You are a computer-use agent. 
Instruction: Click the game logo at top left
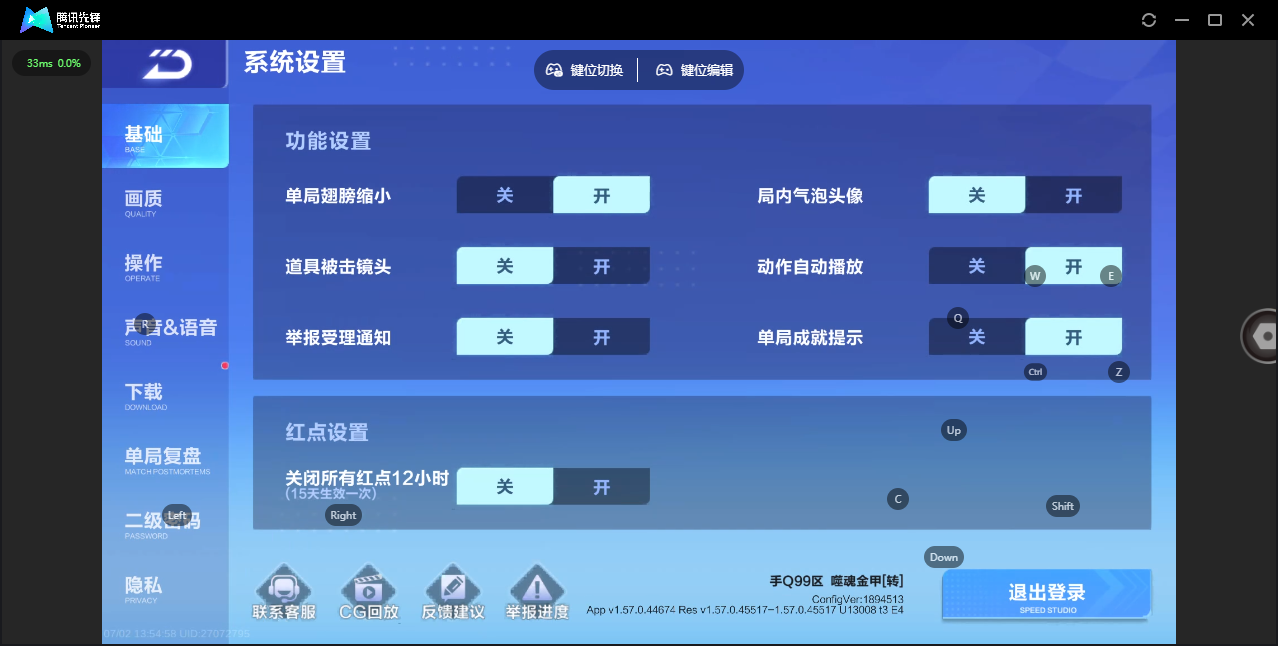pos(165,65)
